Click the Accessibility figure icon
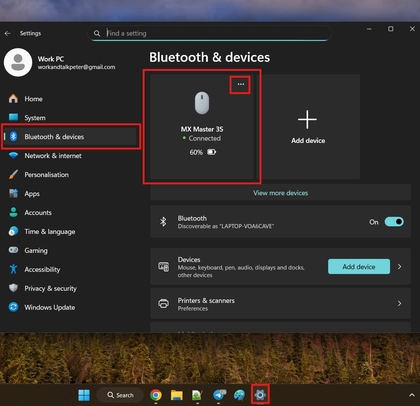Image resolution: width=420 pixels, height=406 pixels. [x=13, y=269]
